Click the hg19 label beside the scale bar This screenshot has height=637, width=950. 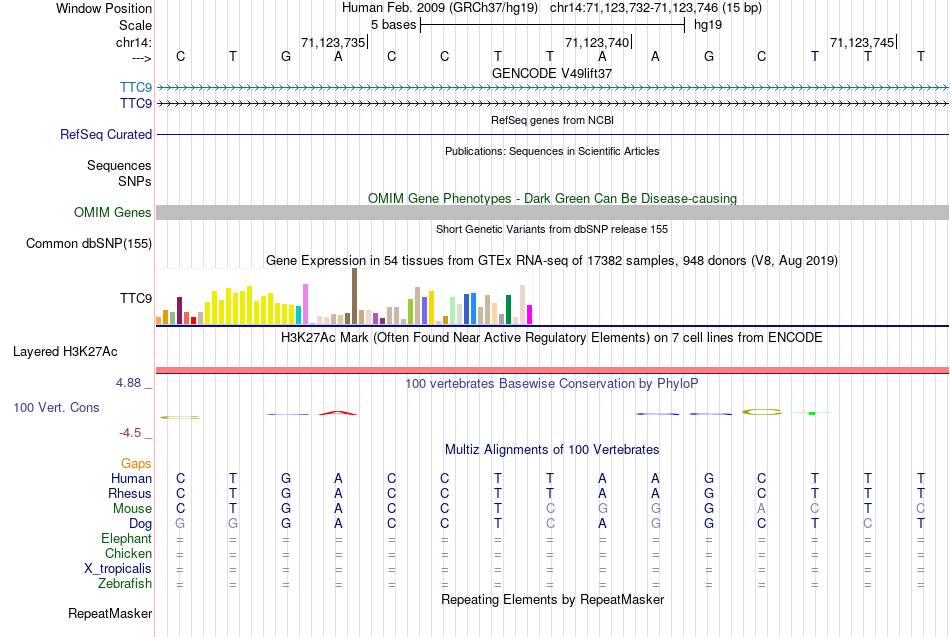[x=708, y=25]
